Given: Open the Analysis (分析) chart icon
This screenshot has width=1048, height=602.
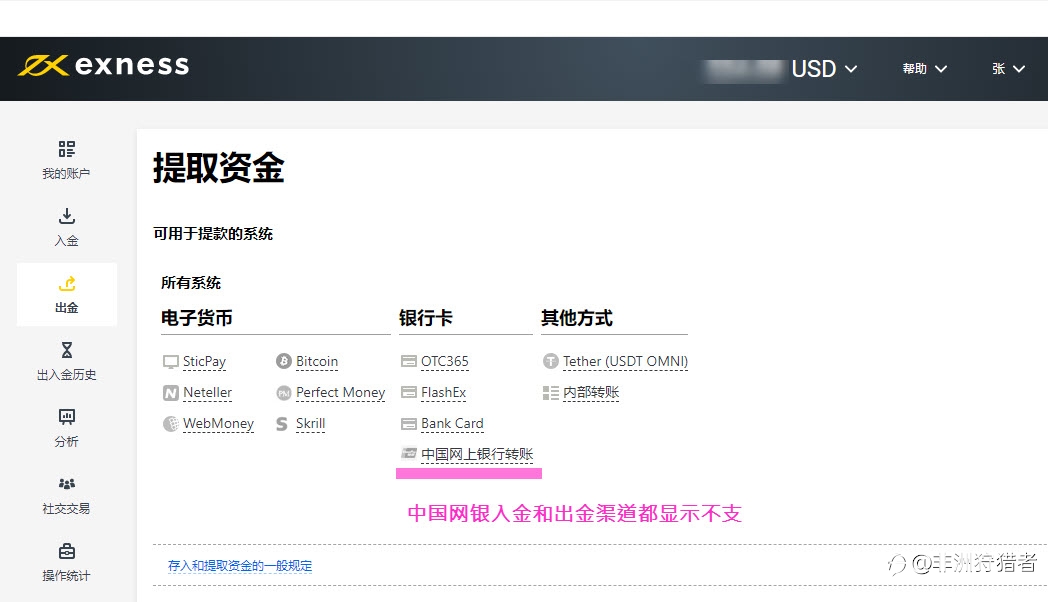Looking at the screenshot, I should click(x=66, y=417).
